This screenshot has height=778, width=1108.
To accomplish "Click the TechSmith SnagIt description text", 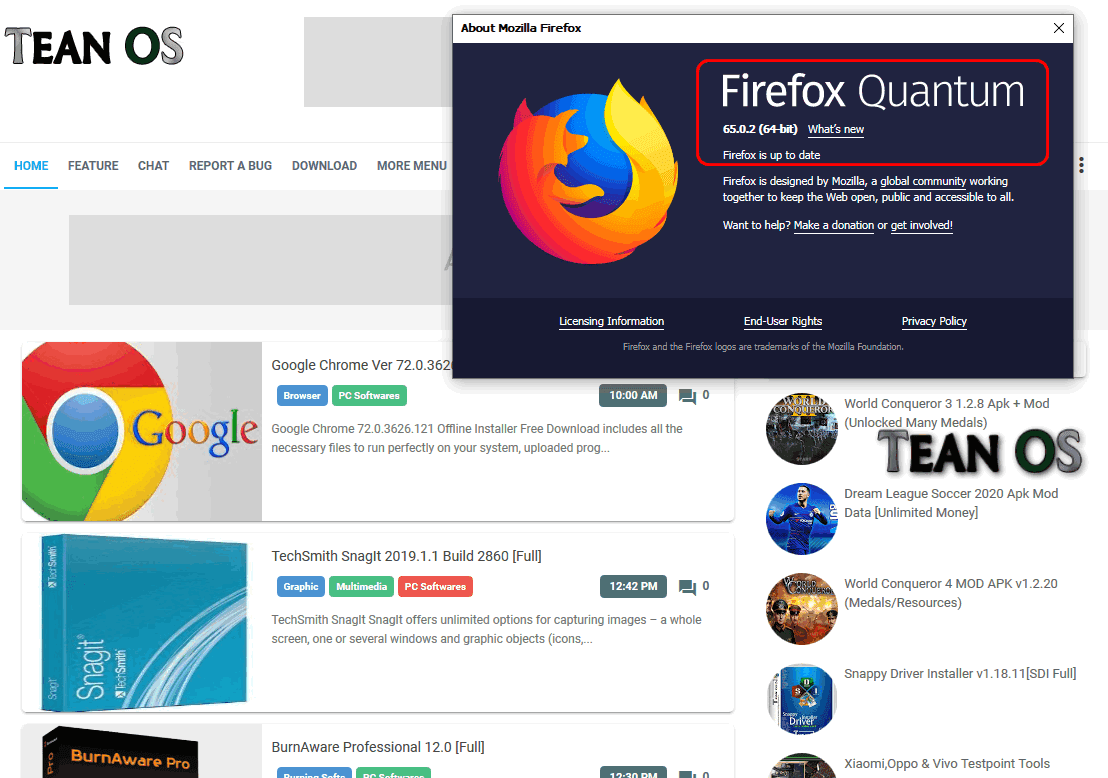I will click(486, 629).
